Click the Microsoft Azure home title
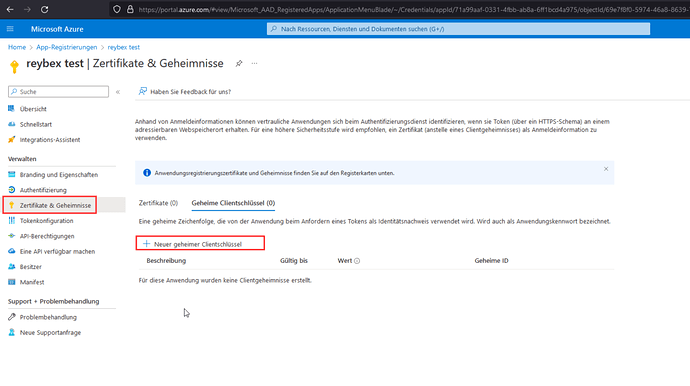Image resolution: width=690 pixels, height=386 pixels. (x=57, y=29)
